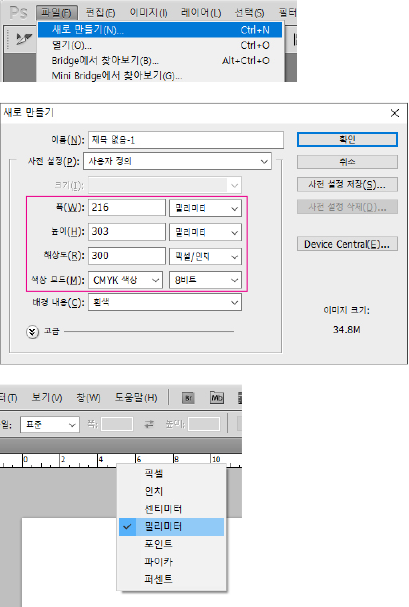Image resolution: width=409 pixels, height=607 pixels.
Task: Click the 해상도(R) field showing 300
Action: coord(127,256)
